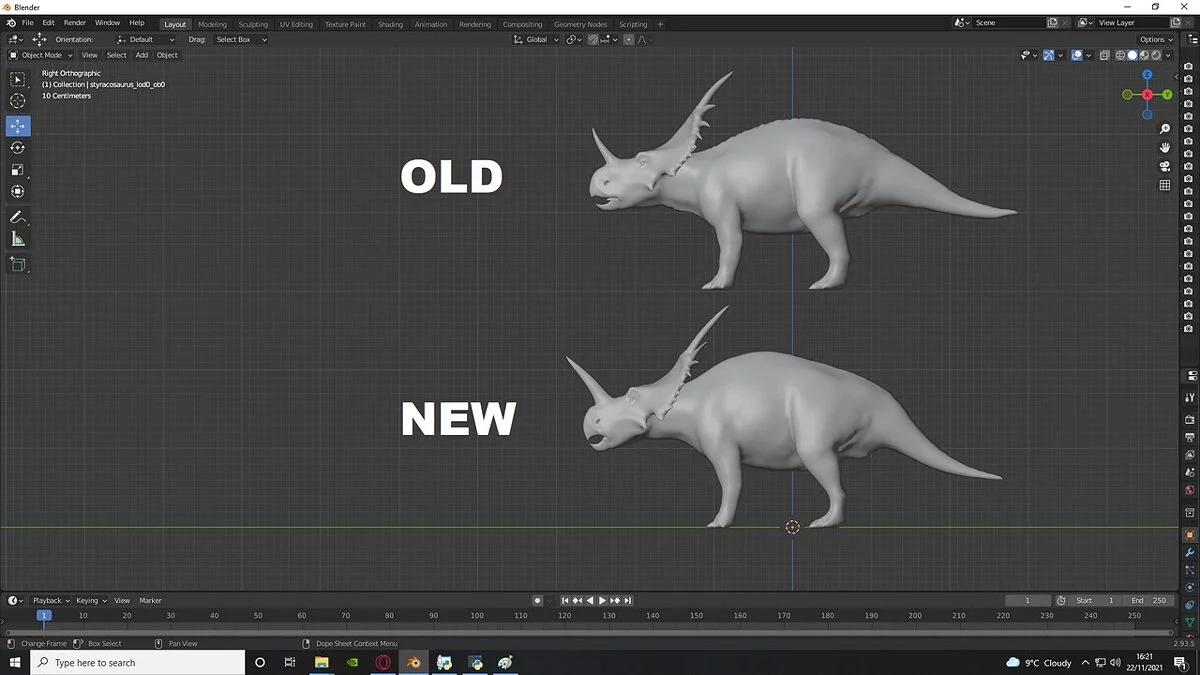Viewport: 1200px width, 675px height.
Task: Toggle proportional editing button
Action: pyautogui.click(x=628, y=40)
